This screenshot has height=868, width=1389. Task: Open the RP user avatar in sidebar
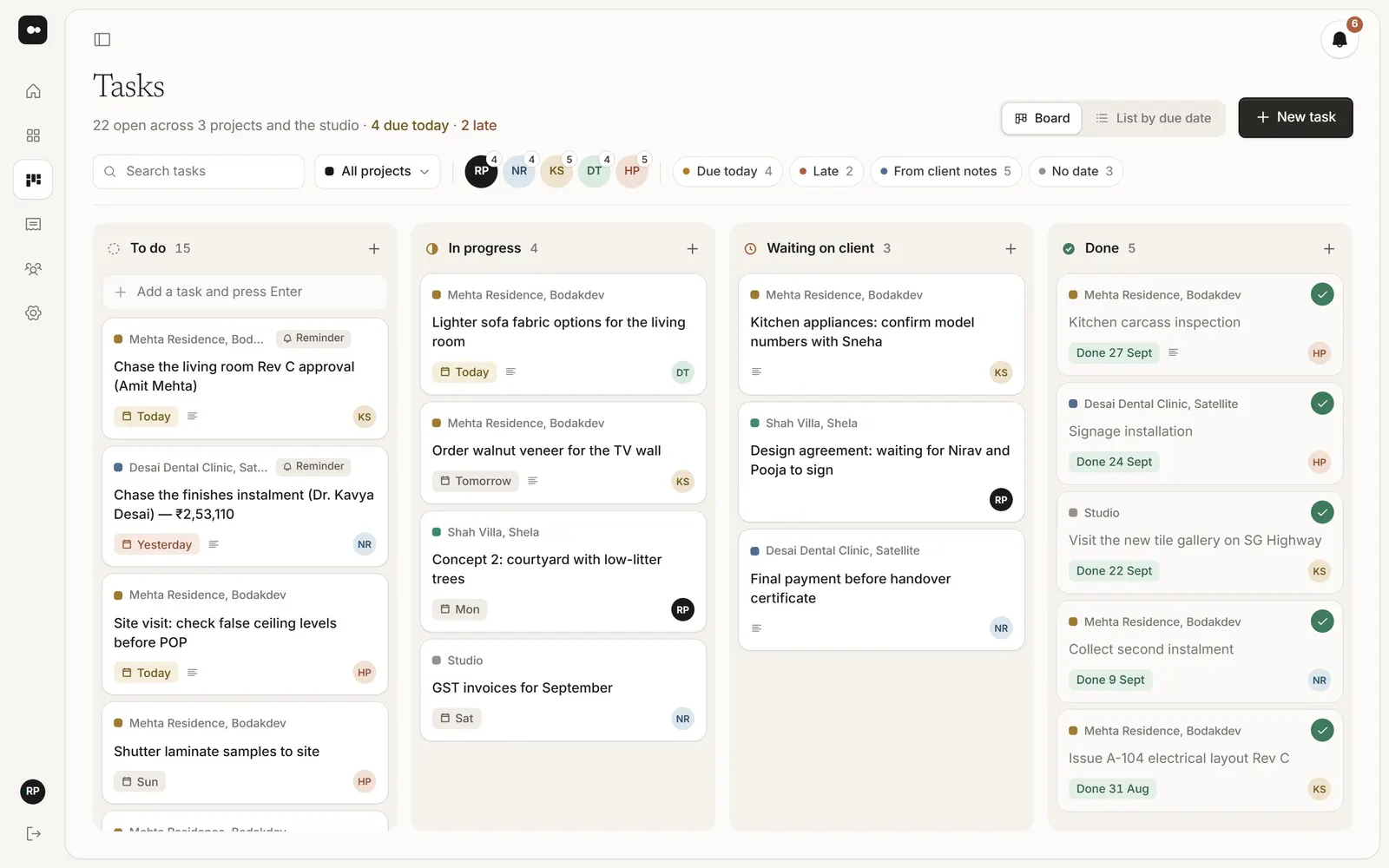pyautogui.click(x=33, y=792)
